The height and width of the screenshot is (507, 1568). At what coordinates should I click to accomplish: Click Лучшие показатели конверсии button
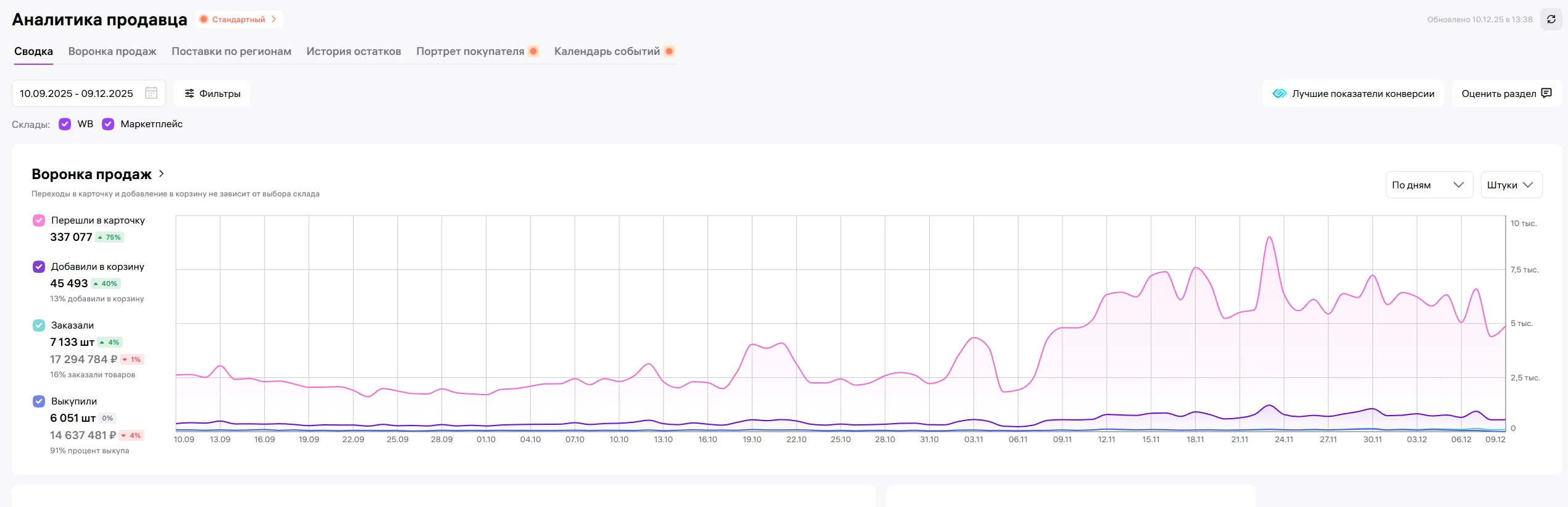point(1353,94)
